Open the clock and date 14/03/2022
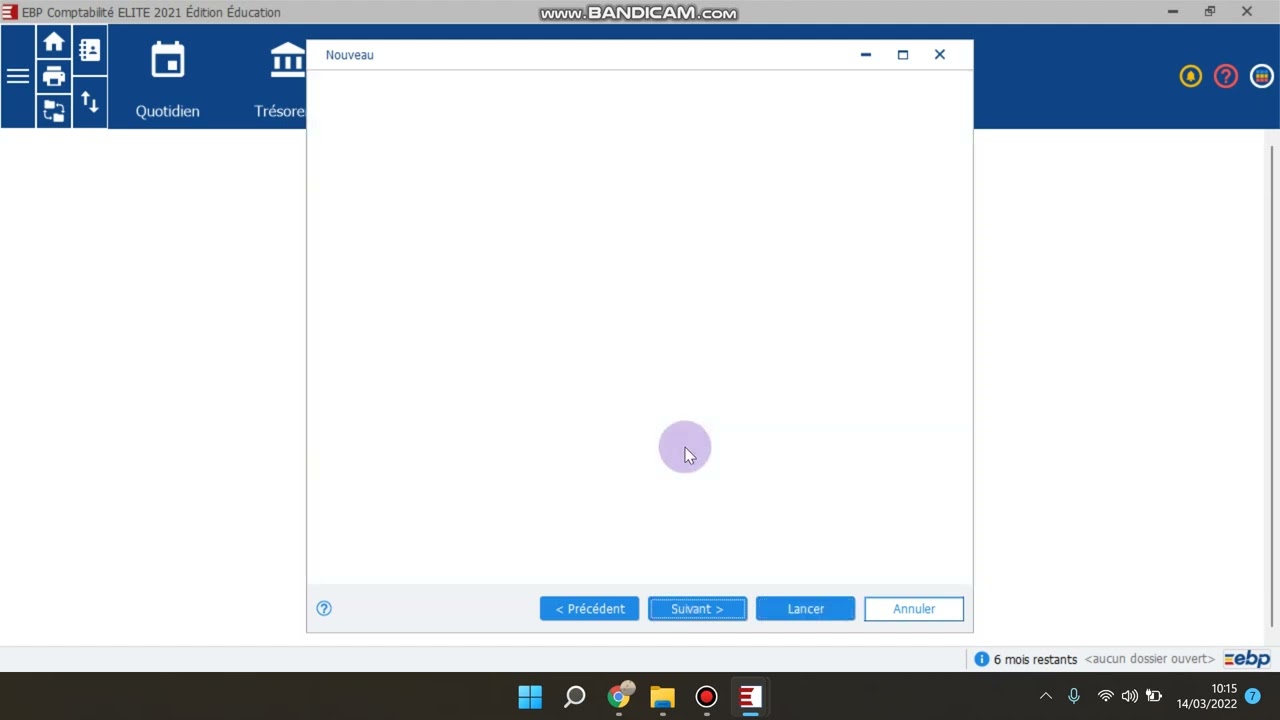The width and height of the screenshot is (1280, 720). point(1207,696)
